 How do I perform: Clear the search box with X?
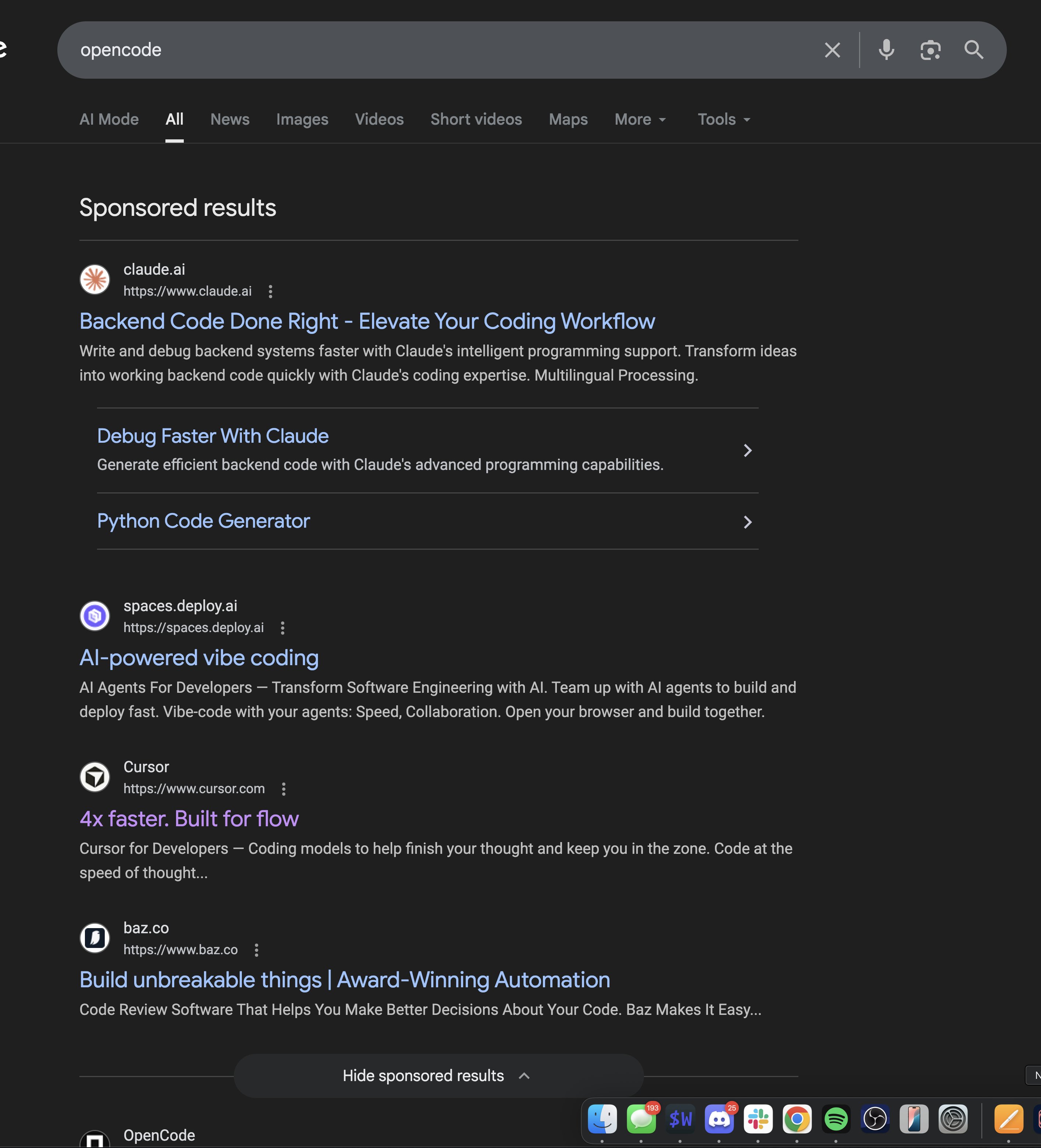tap(832, 50)
